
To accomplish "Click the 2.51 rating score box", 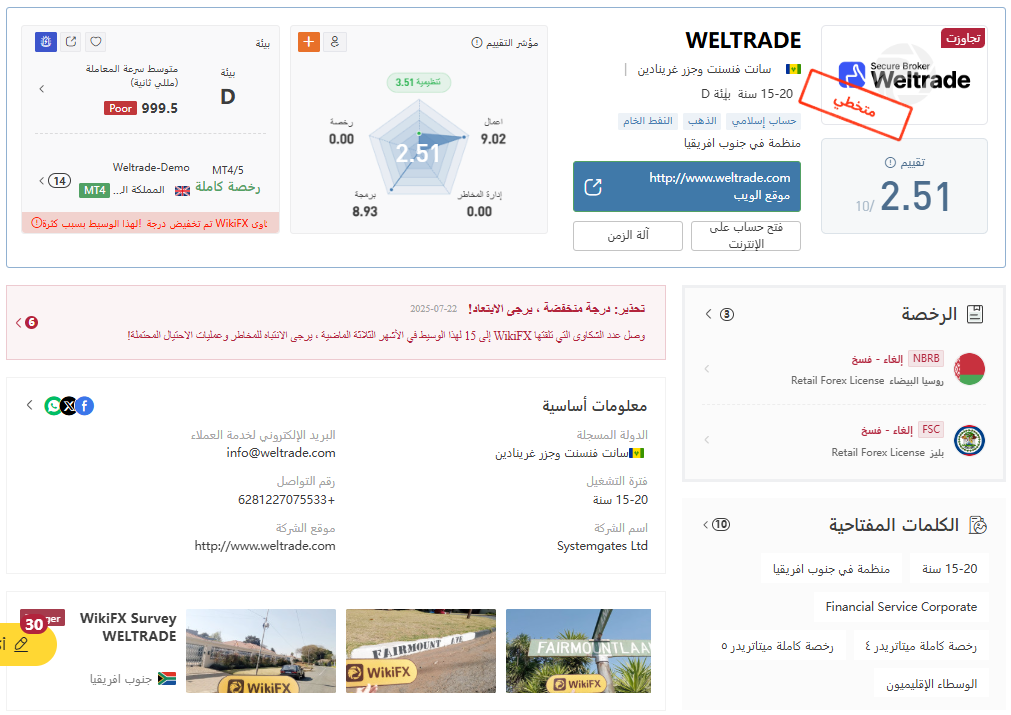I will (x=904, y=186).
